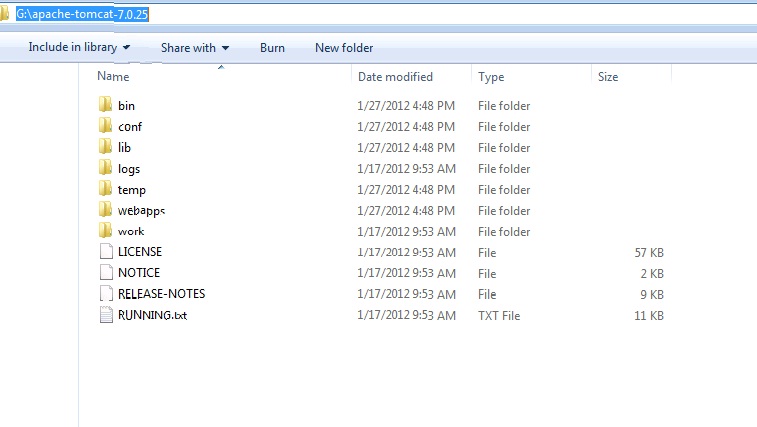Click the 57 KB size of LICENSE
The width and height of the screenshot is (757, 427).
point(649,253)
